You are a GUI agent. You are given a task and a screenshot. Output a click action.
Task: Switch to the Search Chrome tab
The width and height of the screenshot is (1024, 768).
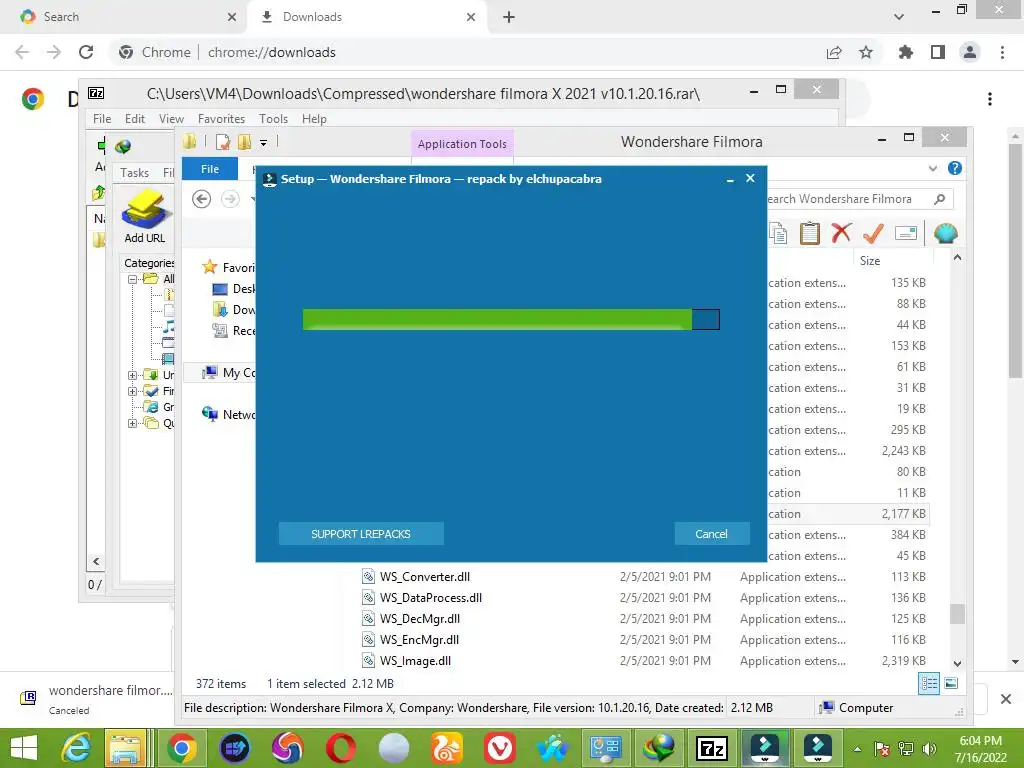[x=124, y=17]
